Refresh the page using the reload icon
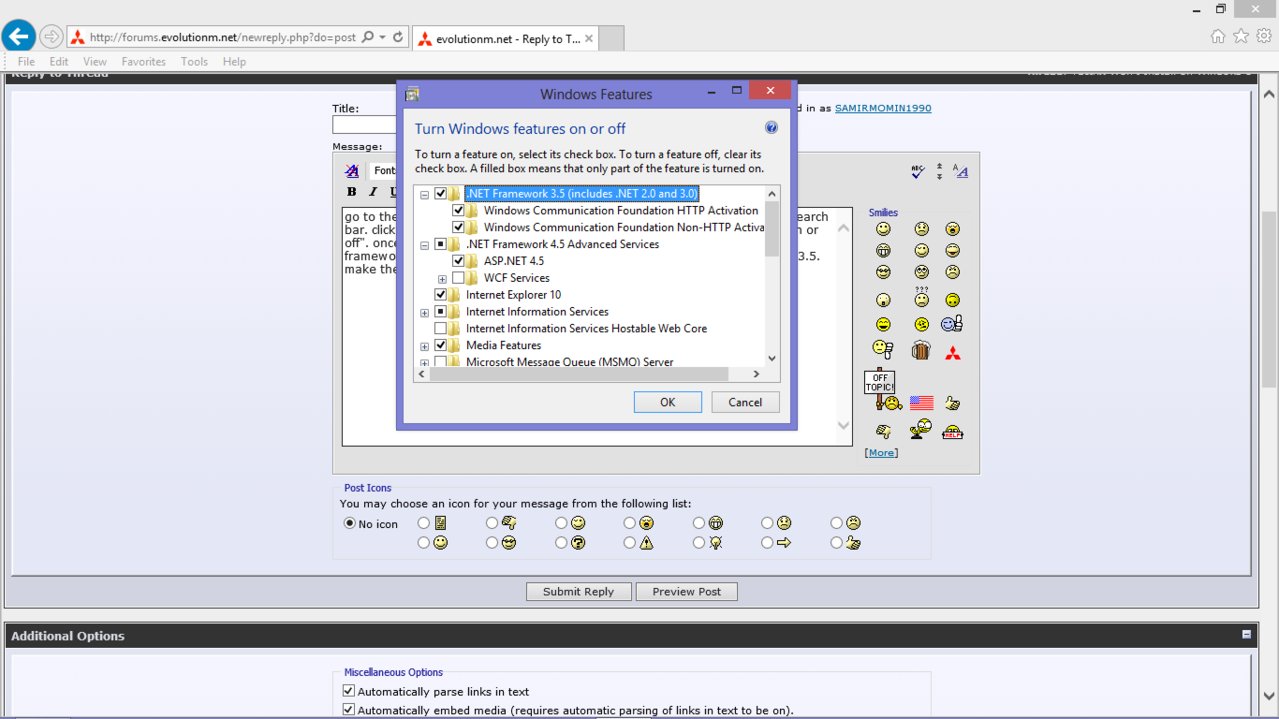 tap(398, 37)
